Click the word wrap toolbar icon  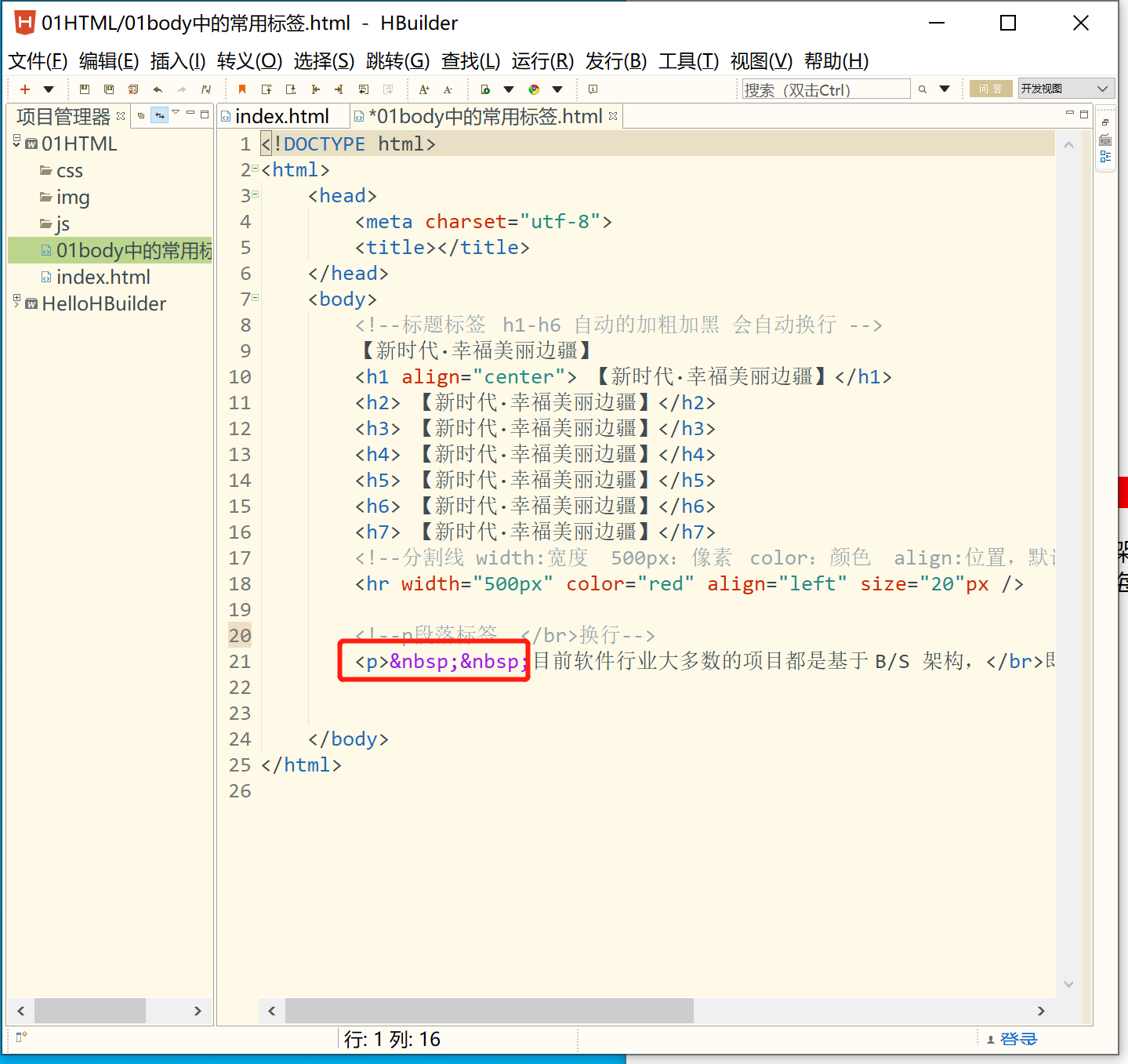click(363, 89)
